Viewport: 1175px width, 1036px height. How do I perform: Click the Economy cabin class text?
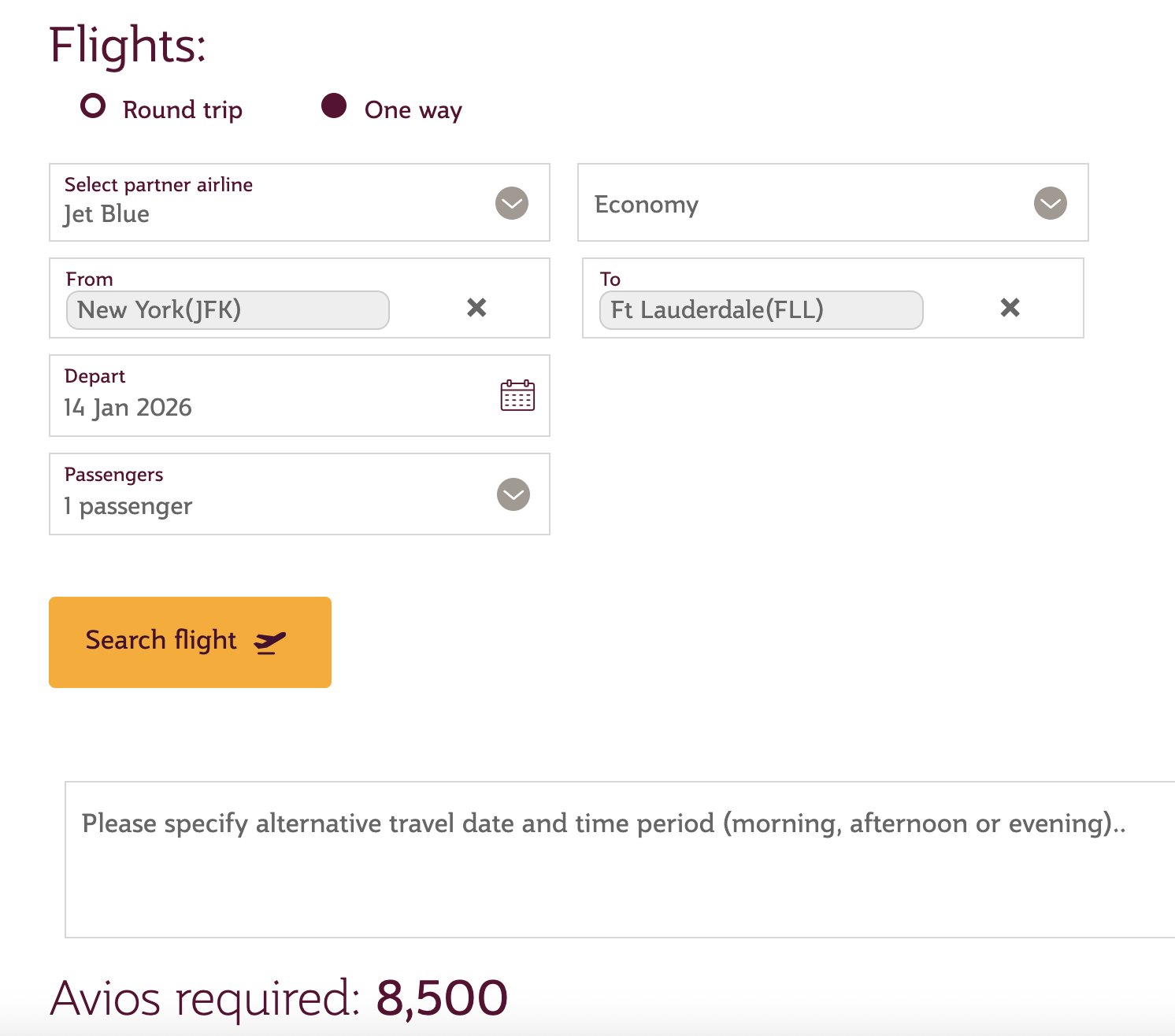(x=647, y=205)
